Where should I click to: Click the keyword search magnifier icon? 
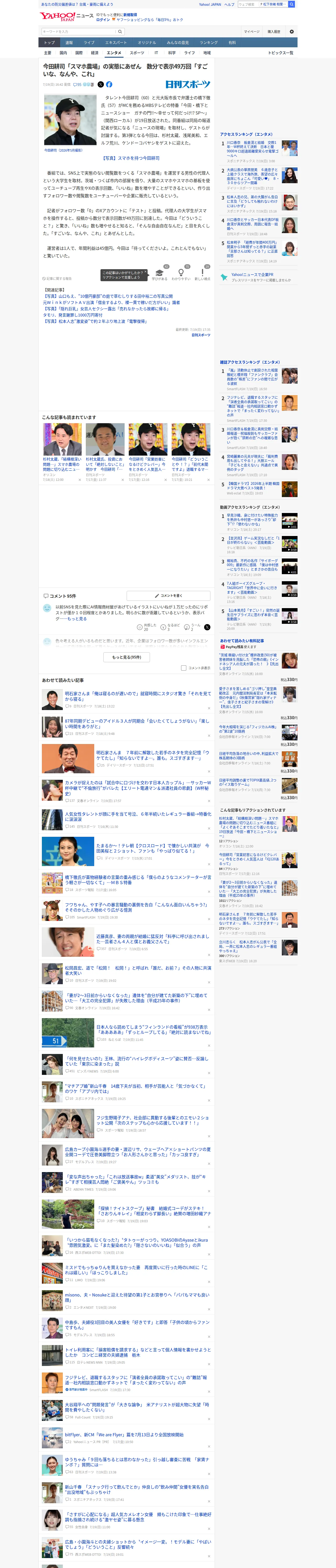(x=120, y=32)
